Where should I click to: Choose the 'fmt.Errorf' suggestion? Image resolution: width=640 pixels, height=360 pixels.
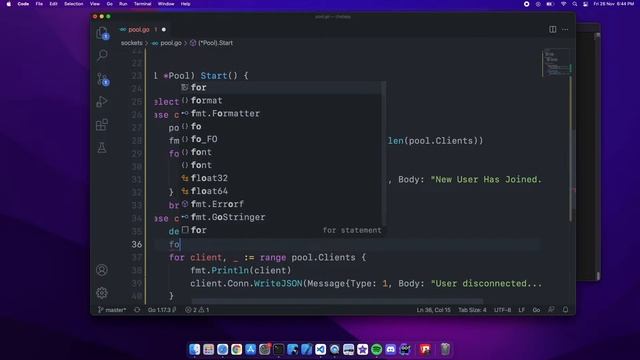click(282, 204)
